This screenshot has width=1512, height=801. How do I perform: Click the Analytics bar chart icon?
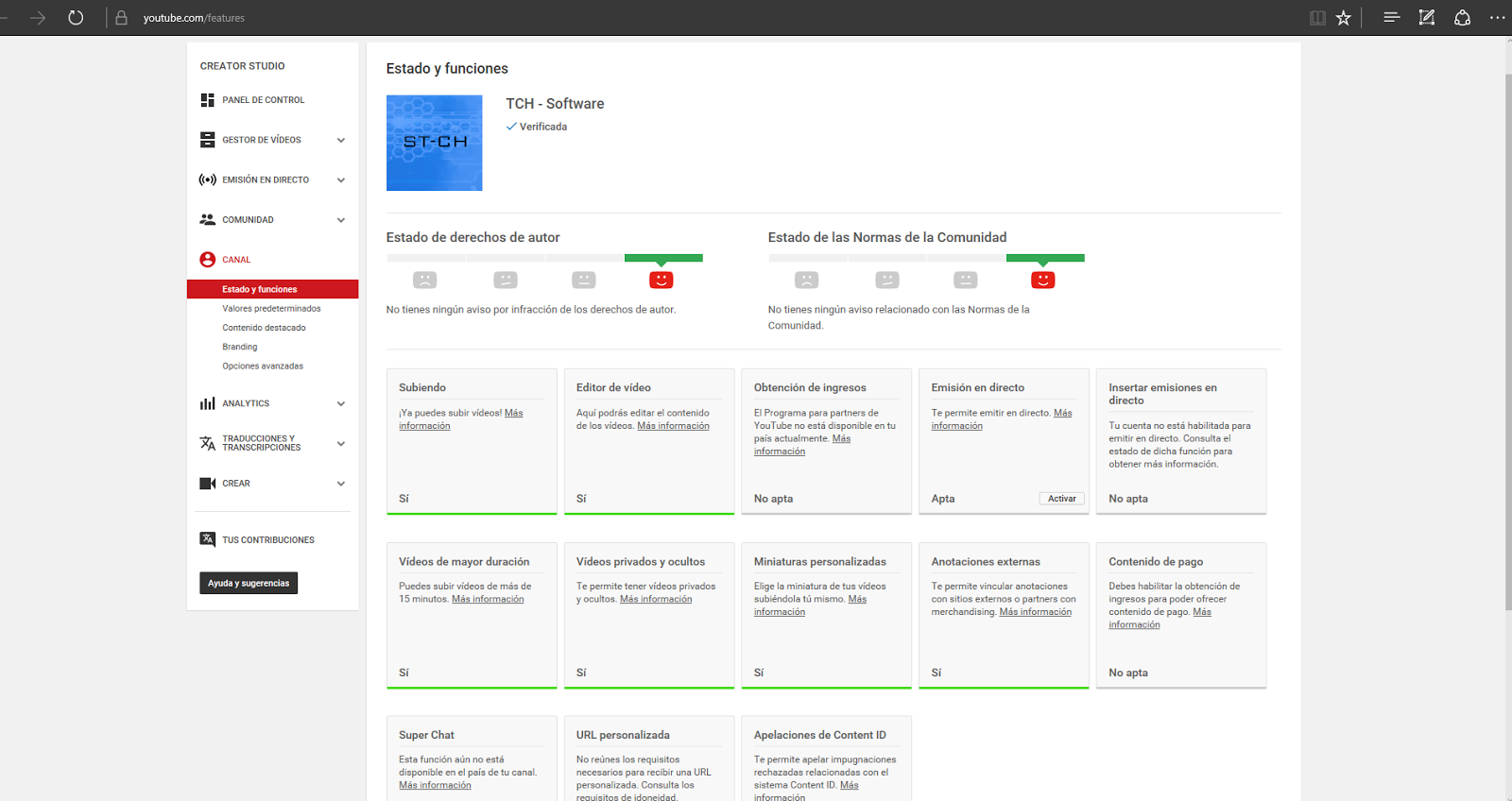tap(207, 403)
